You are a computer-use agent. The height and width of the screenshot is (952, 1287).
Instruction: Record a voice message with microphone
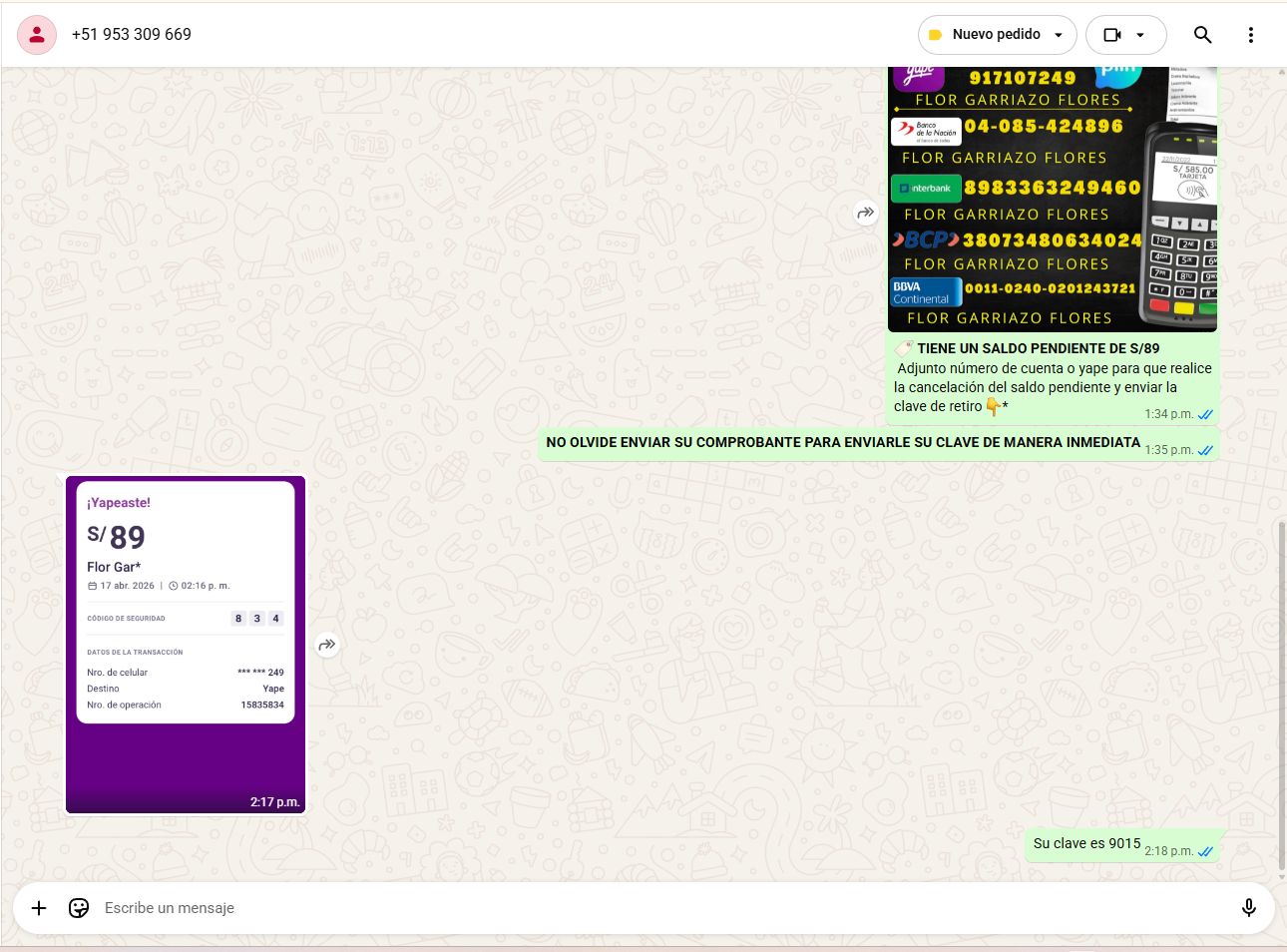coord(1248,908)
